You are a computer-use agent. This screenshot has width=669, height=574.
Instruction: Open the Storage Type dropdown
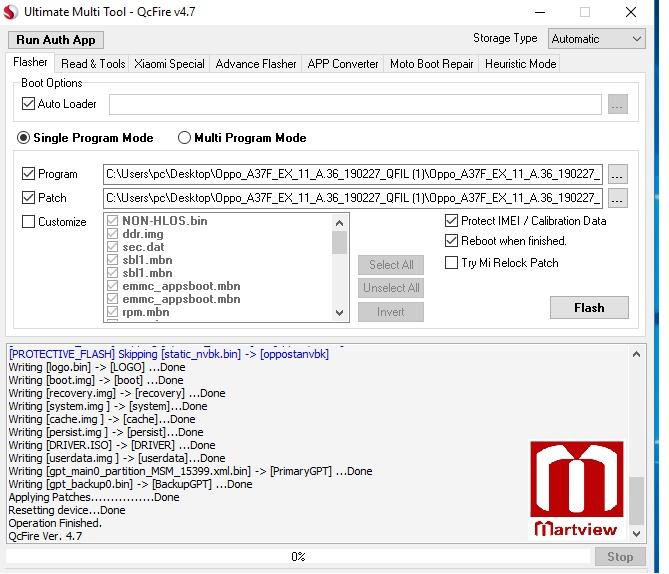click(596, 39)
